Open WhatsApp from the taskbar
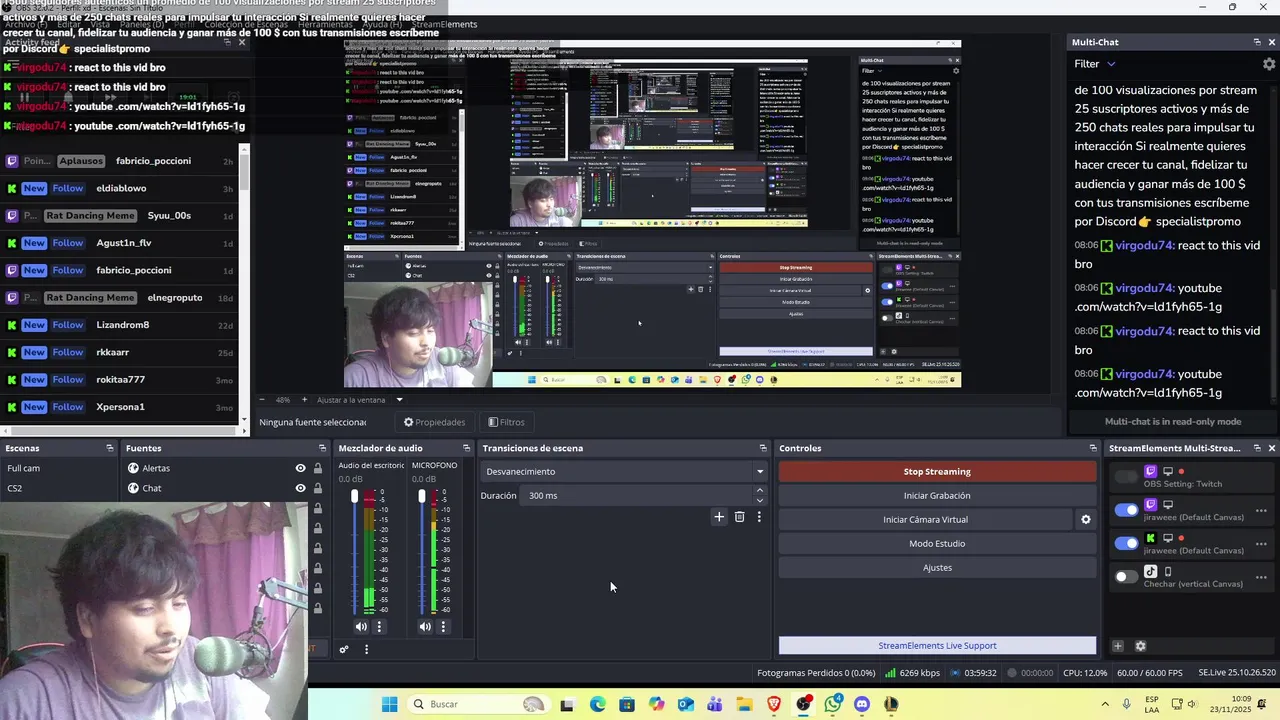The height and width of the screenshot is (720, 1280). click(x=833, y=704)
